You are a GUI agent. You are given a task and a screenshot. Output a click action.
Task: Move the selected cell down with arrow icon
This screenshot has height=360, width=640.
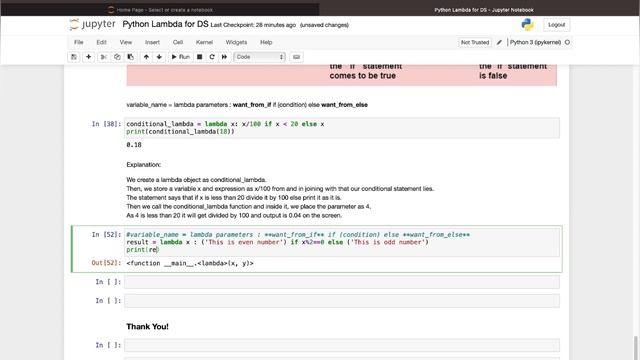coord(159,57)
